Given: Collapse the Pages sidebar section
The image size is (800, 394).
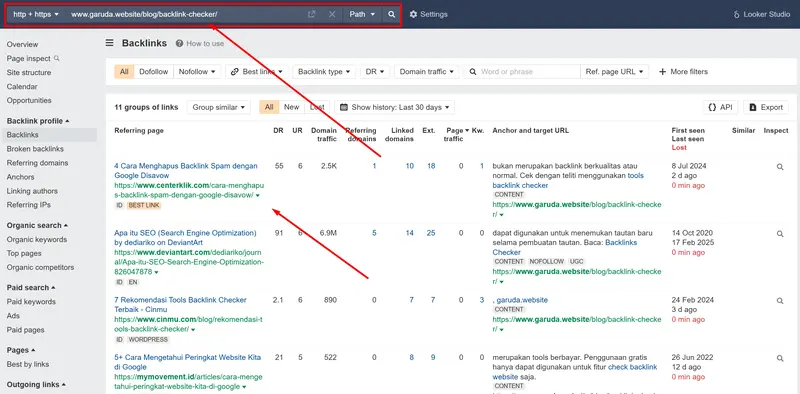Looking at the screenshot, I should click(21, 350).
